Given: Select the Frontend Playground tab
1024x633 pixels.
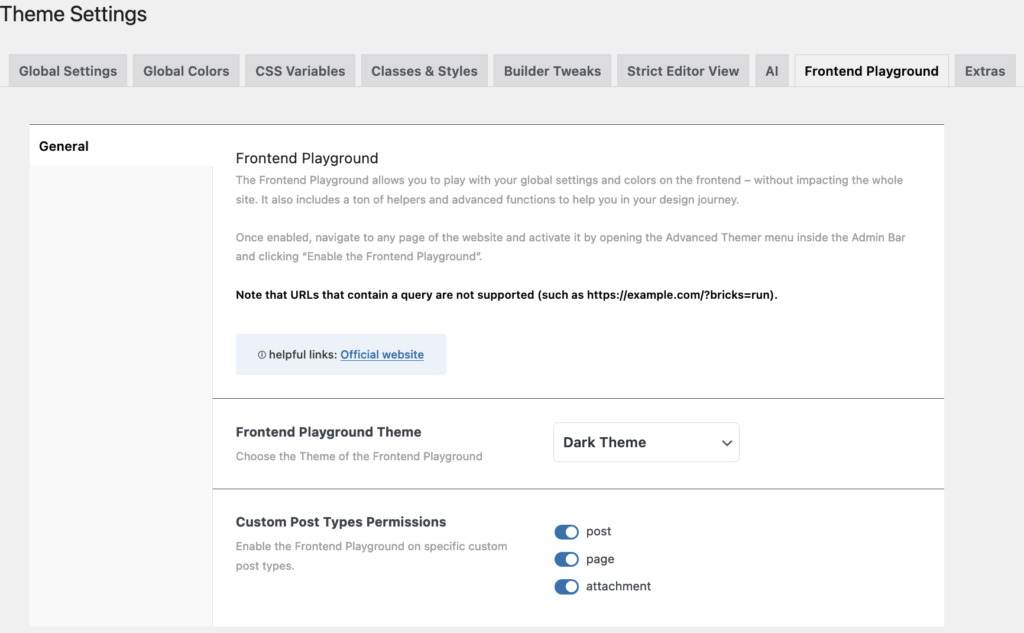Looking at the screenshot, I should click(871, 71).
